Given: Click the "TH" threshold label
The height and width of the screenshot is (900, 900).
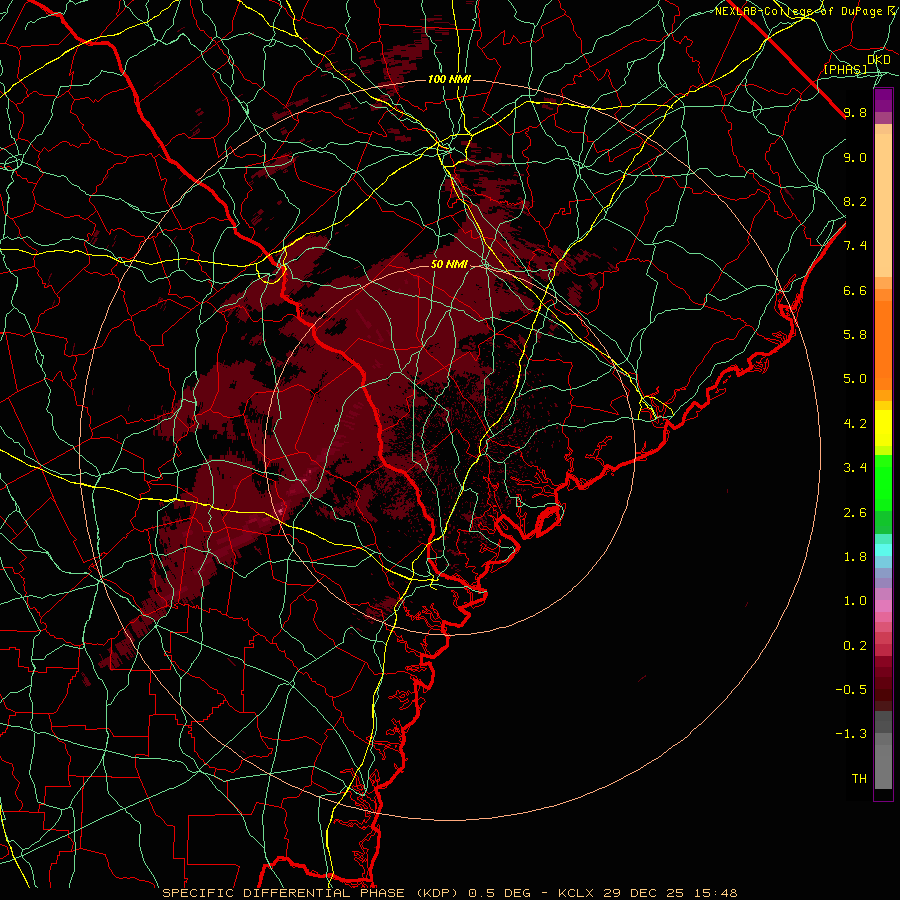Looking at the screenshot, I should (859, 779).
